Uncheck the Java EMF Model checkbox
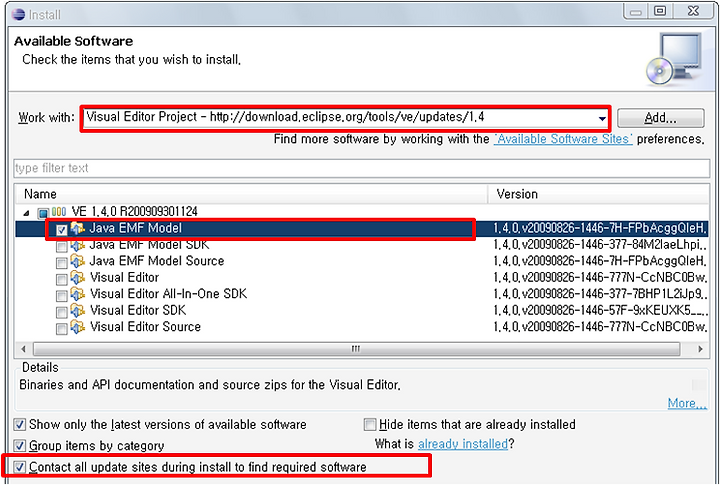 click(x=62, y=230)
